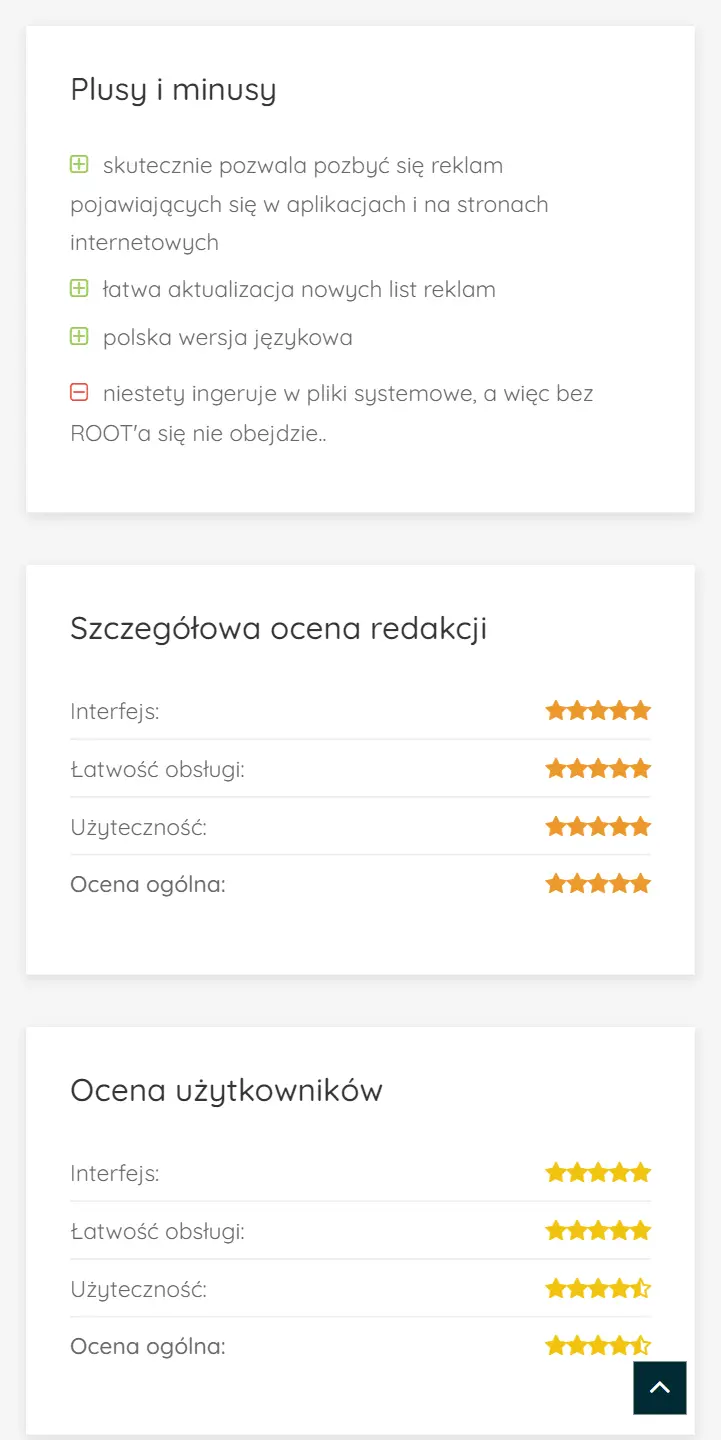The width and height of the screenshot is (721, 1440).
Task: Click the plus icon beside "łatwa aktualizacja nowych list reklam"
Action: [x=79, y=288]
